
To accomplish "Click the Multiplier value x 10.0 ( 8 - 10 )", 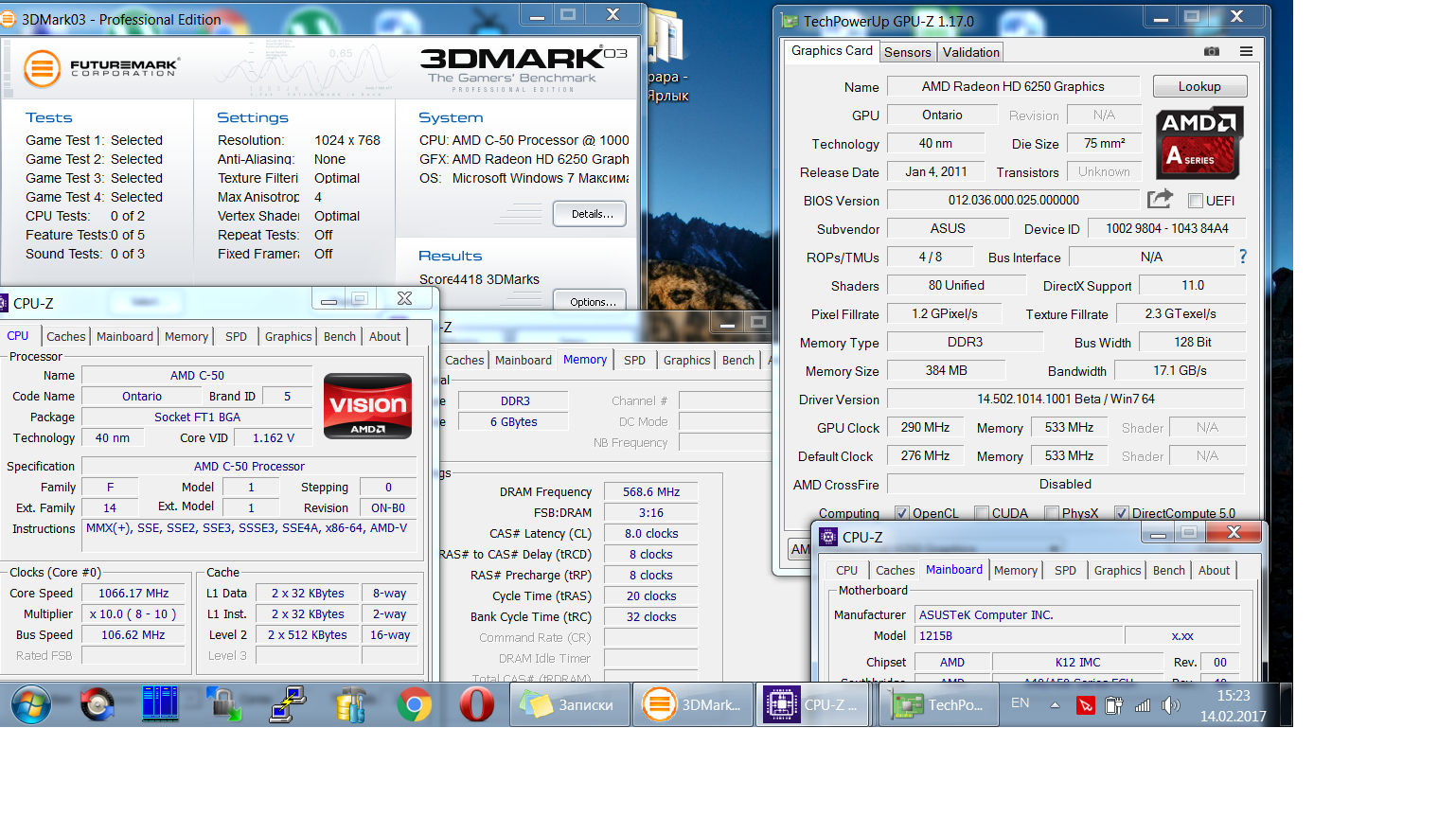I will coord(133,614).
